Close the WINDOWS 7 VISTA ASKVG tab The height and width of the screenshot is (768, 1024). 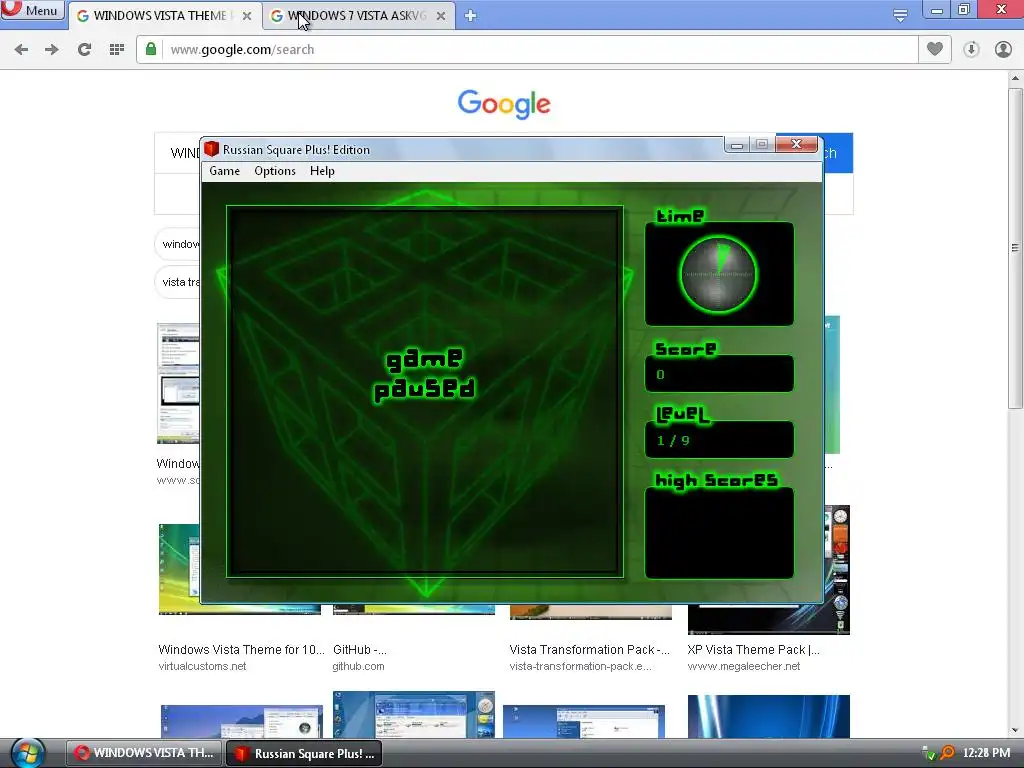click(x=441, y=16)
